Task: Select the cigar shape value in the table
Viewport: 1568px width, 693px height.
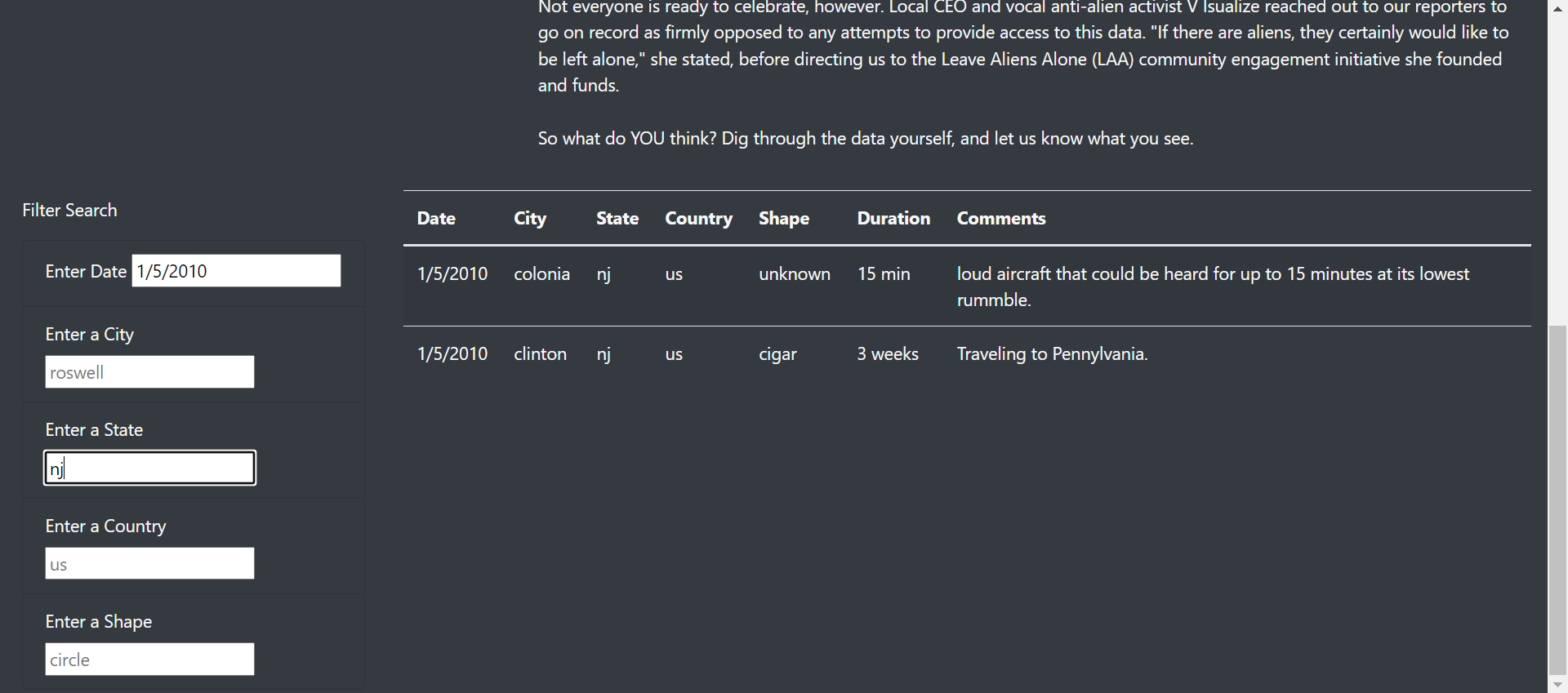Action: [777, 353]
